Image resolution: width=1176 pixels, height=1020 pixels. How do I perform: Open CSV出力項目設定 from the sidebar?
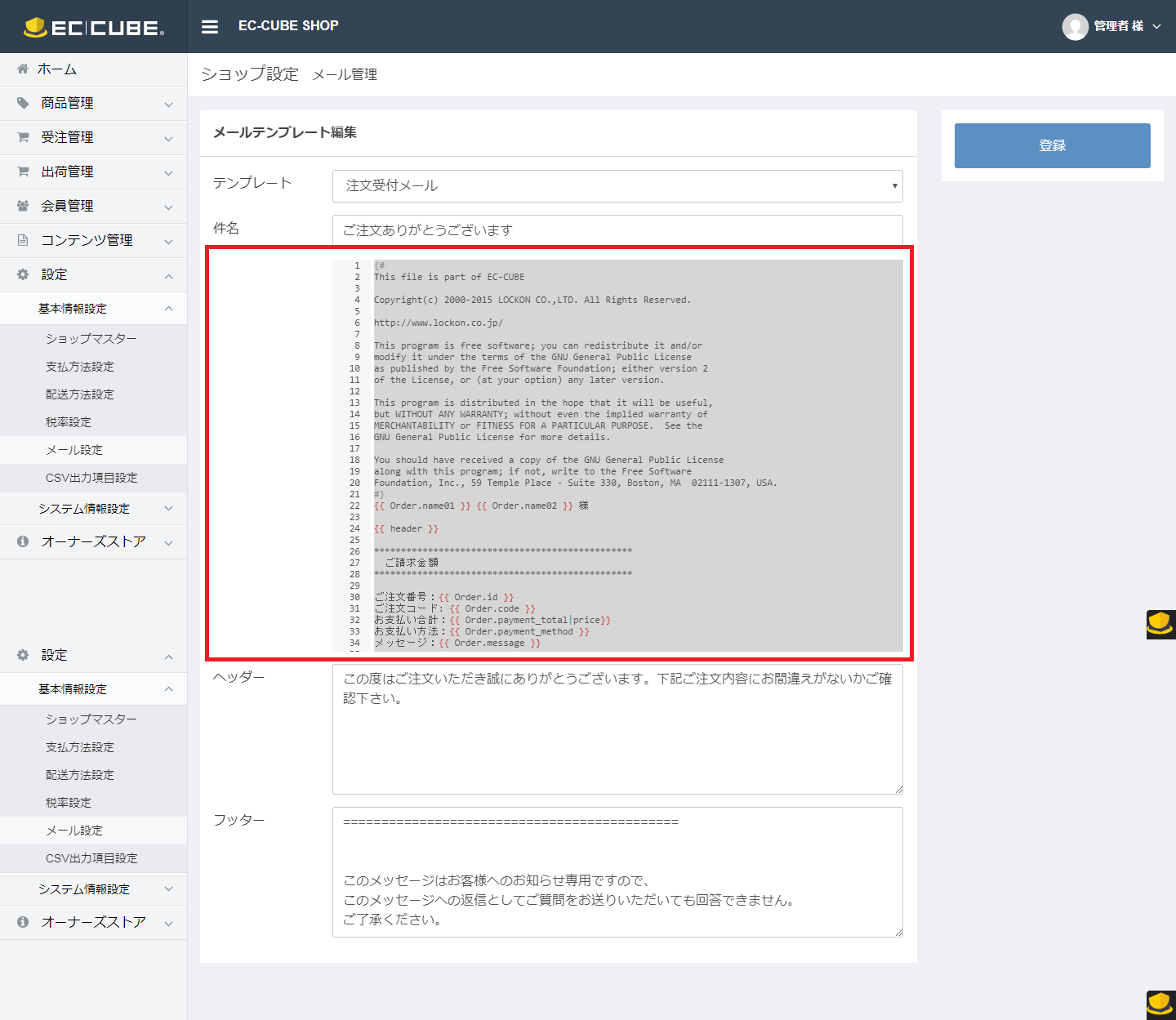pos(91,478)
